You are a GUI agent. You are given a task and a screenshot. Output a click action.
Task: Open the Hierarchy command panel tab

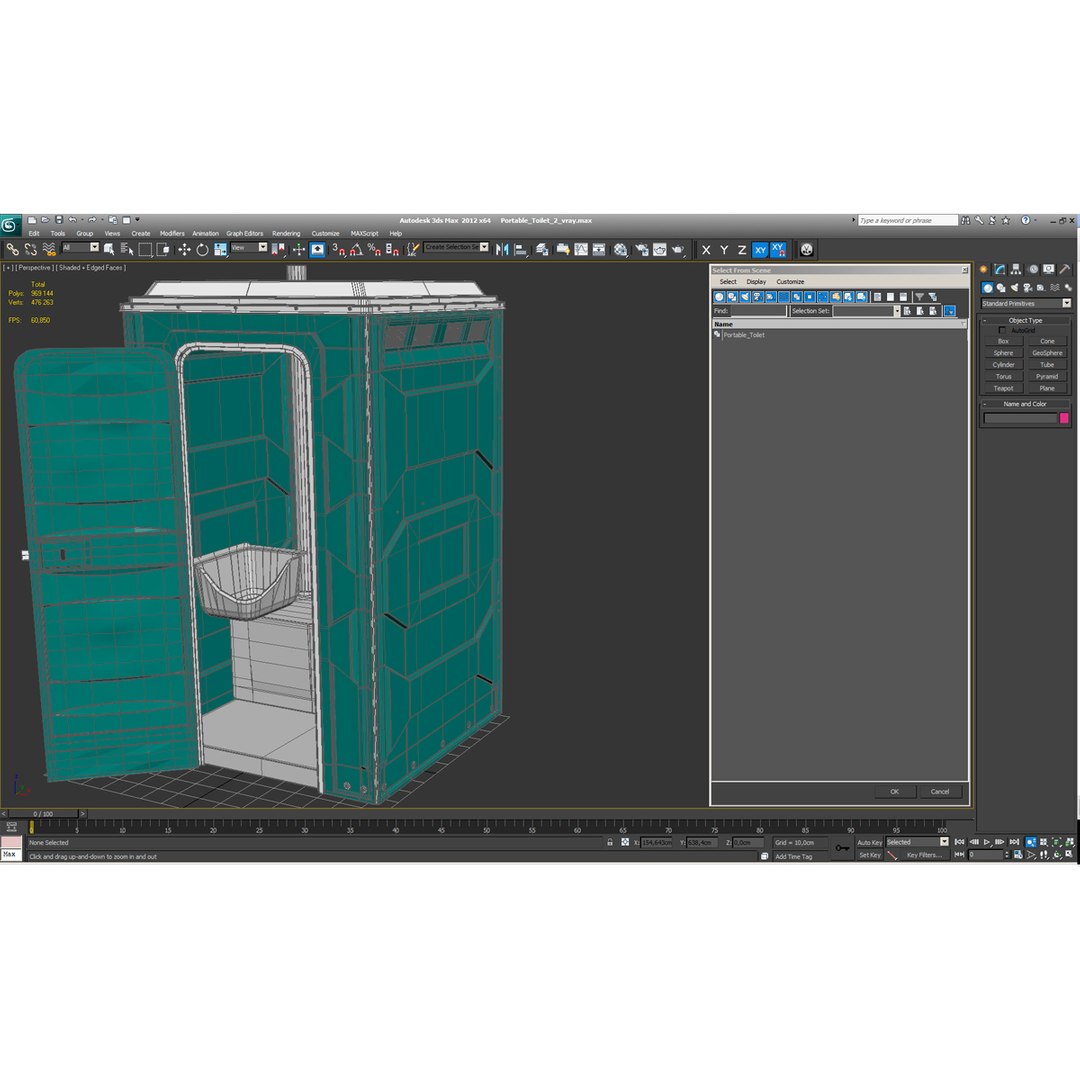pyautogui.click(x=1016, y=269)
